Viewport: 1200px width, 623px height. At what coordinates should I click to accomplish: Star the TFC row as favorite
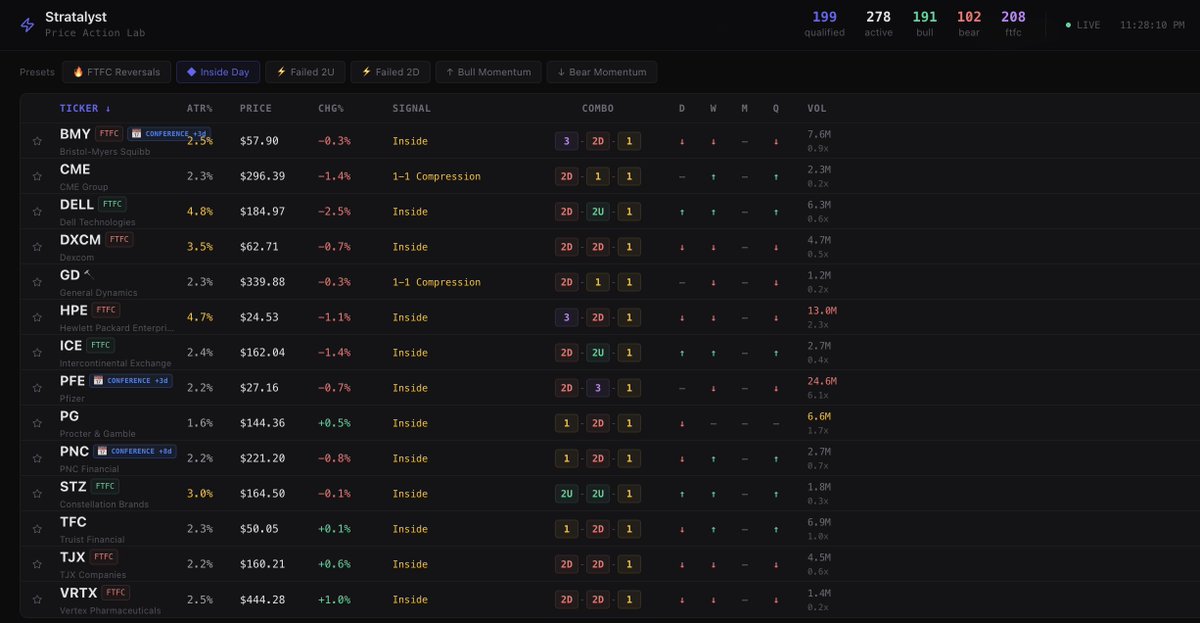[x=37, y=529]
